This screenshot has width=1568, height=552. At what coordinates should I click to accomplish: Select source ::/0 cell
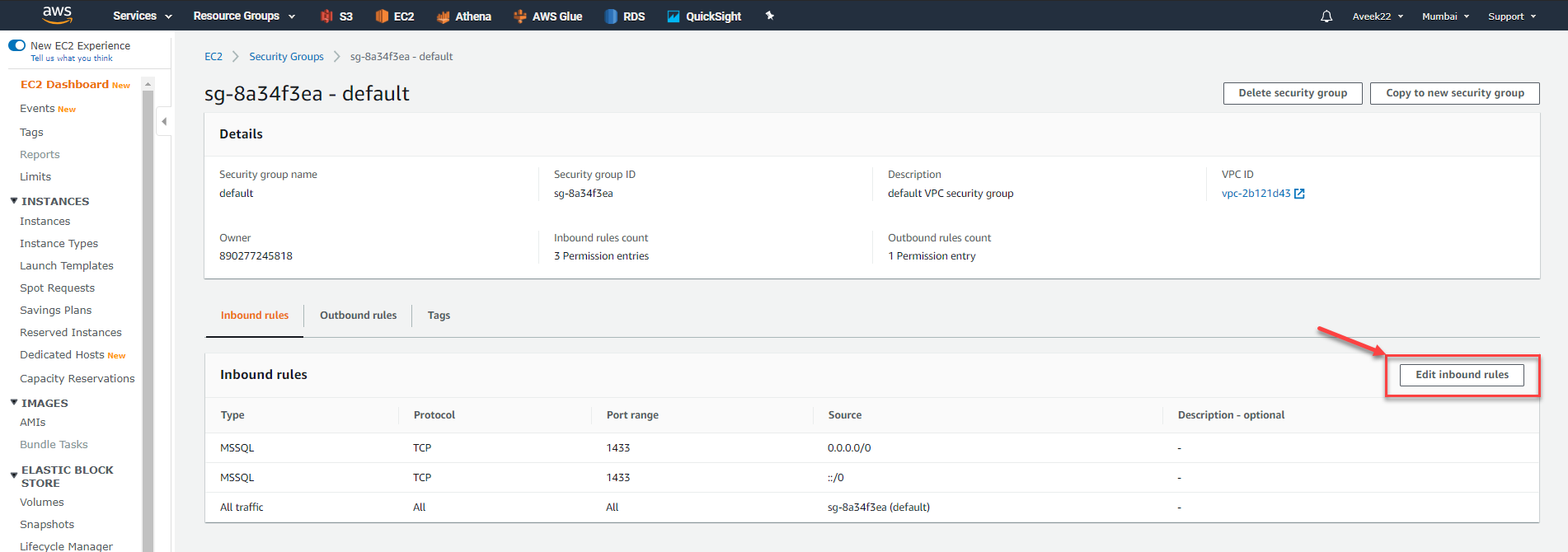836,478
